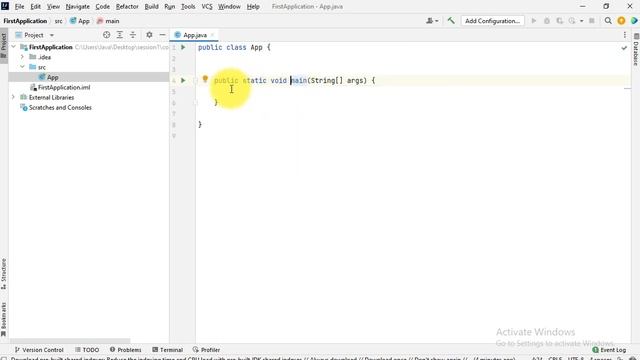Open the Bookmarks tool window

pos(4,319)
